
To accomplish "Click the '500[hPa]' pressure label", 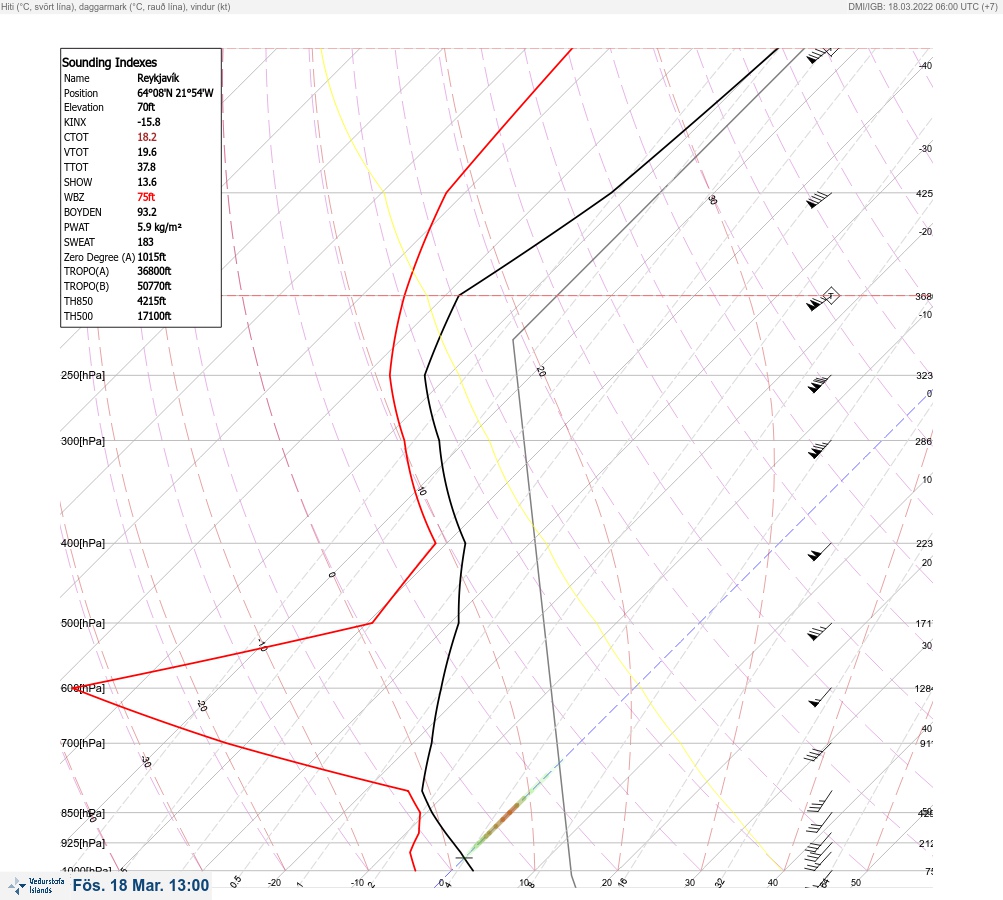I will (x=83, y=623).
